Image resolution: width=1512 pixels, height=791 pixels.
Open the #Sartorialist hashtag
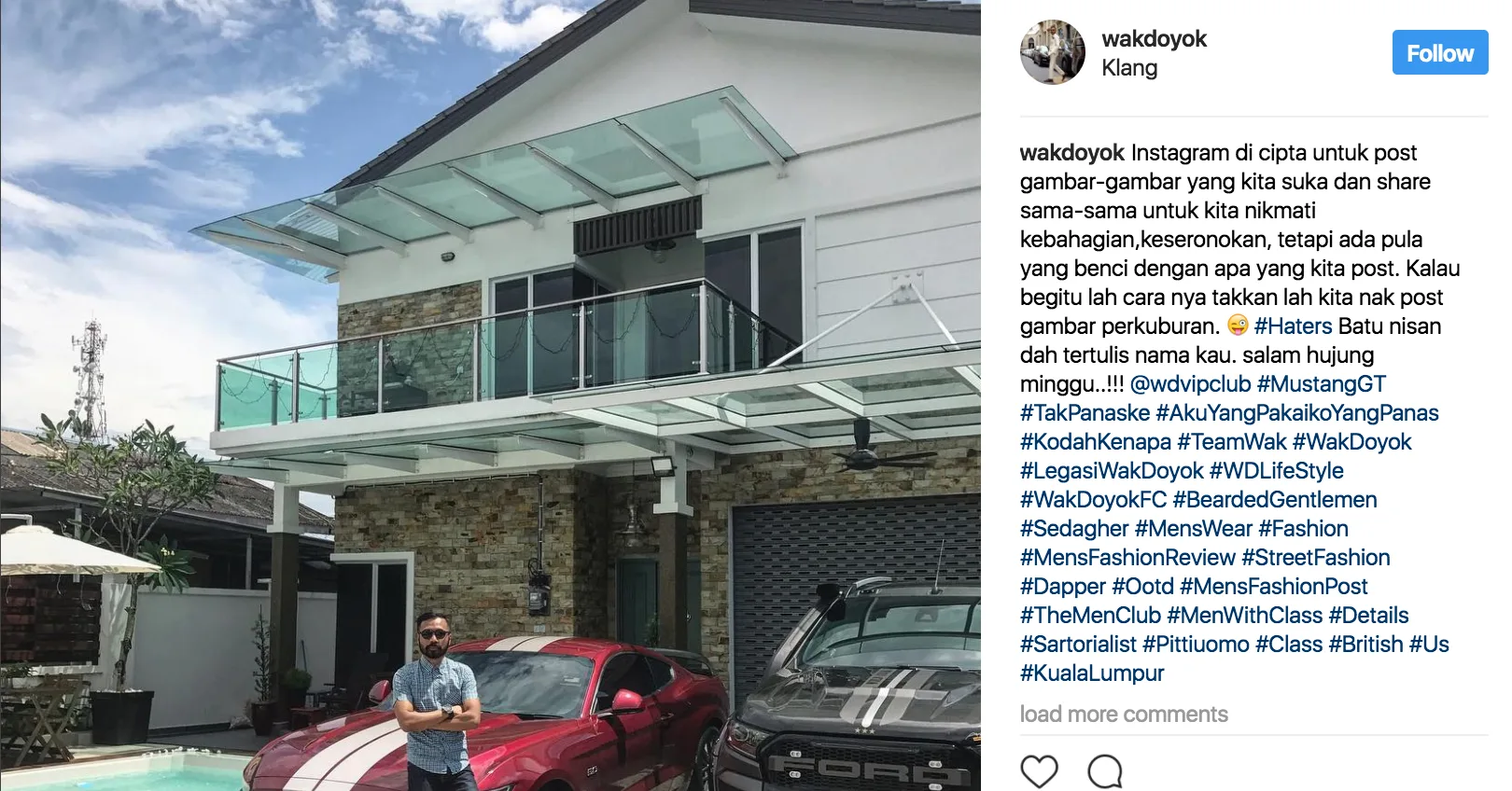point(1078,644)
